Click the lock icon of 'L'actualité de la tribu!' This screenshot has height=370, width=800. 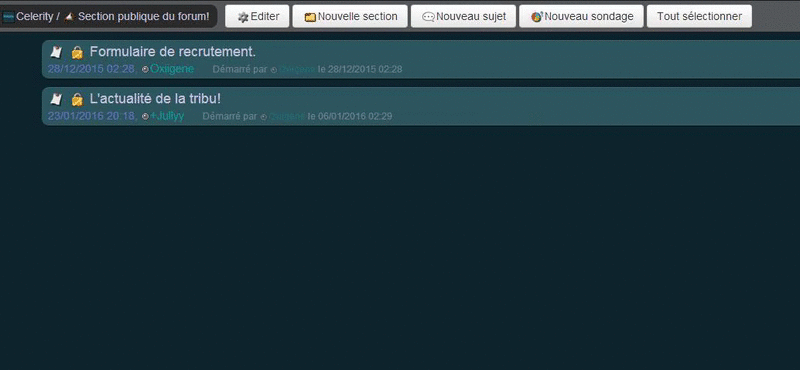click(77, 99)
